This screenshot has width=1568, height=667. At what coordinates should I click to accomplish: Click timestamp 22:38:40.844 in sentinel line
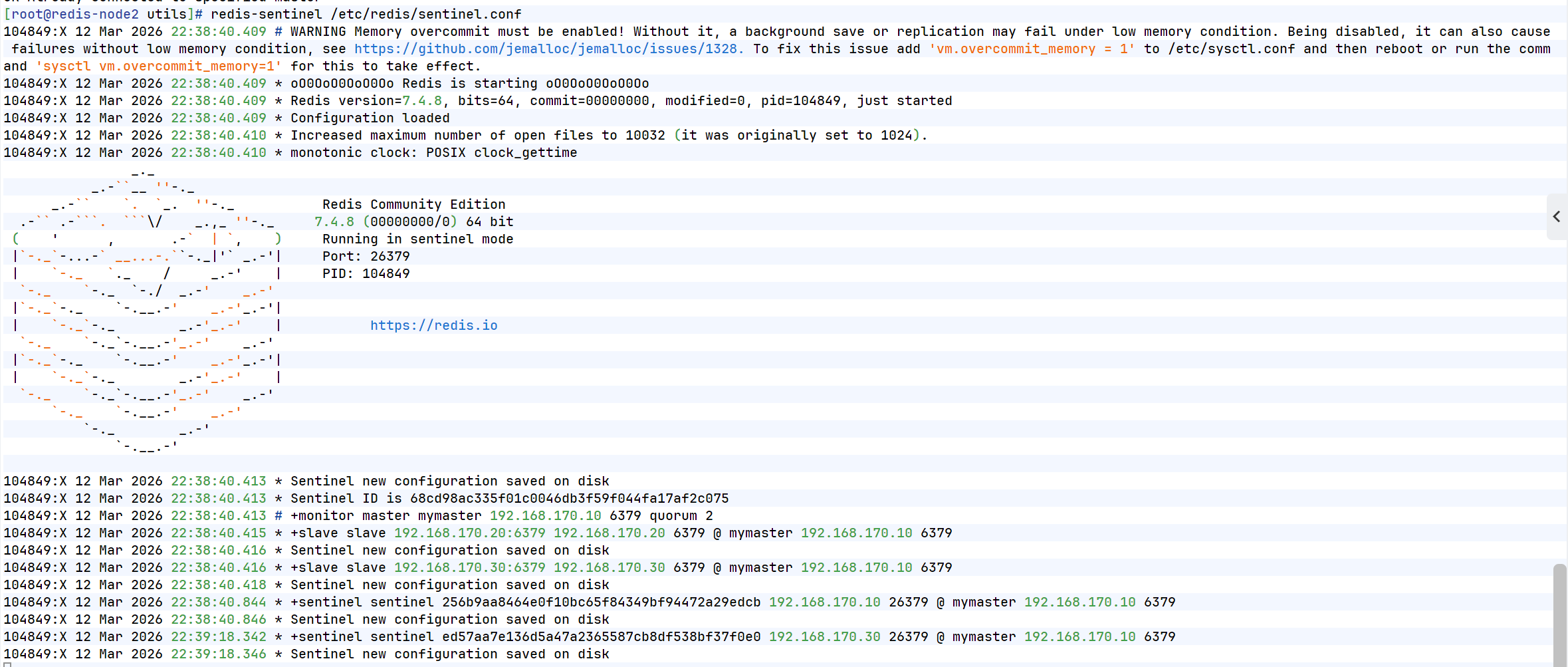click(219, 602)
